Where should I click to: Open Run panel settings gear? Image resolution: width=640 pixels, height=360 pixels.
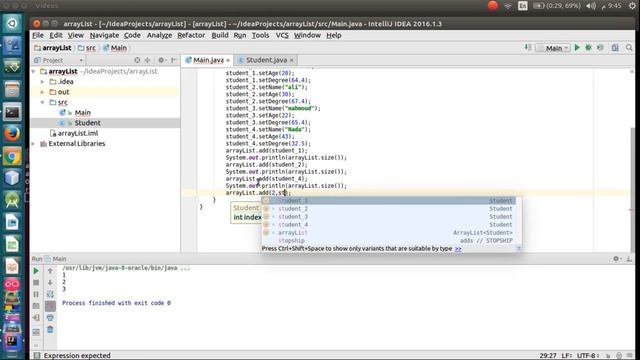pos(616,259)
